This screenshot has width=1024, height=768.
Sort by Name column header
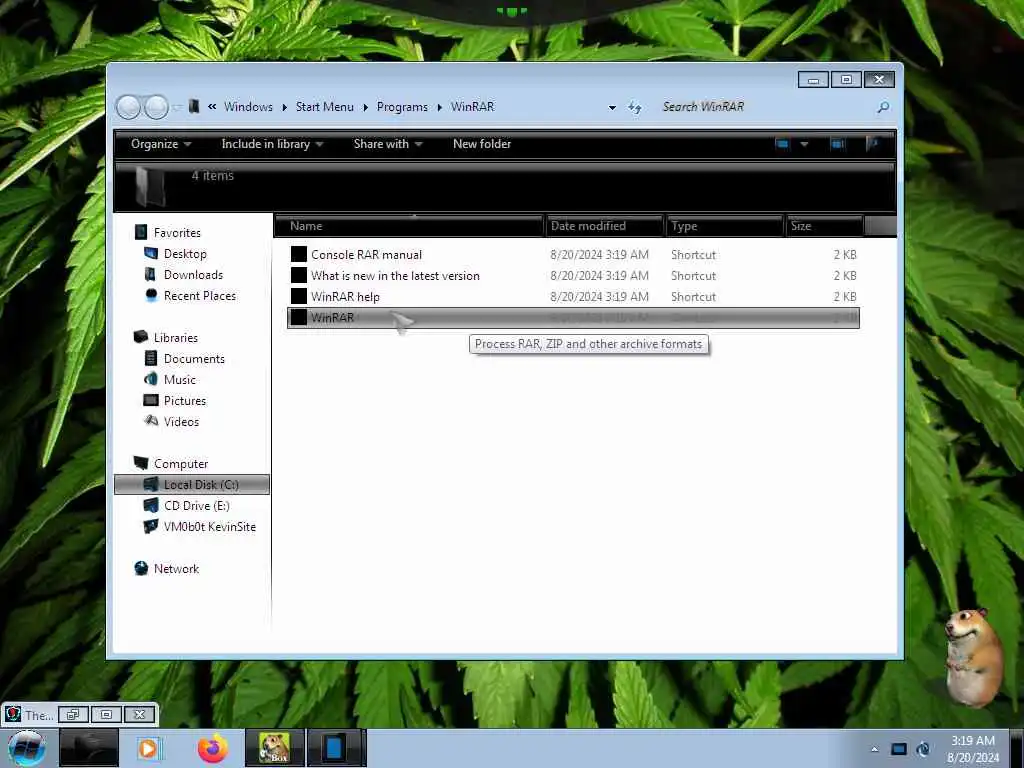point(410,226)
